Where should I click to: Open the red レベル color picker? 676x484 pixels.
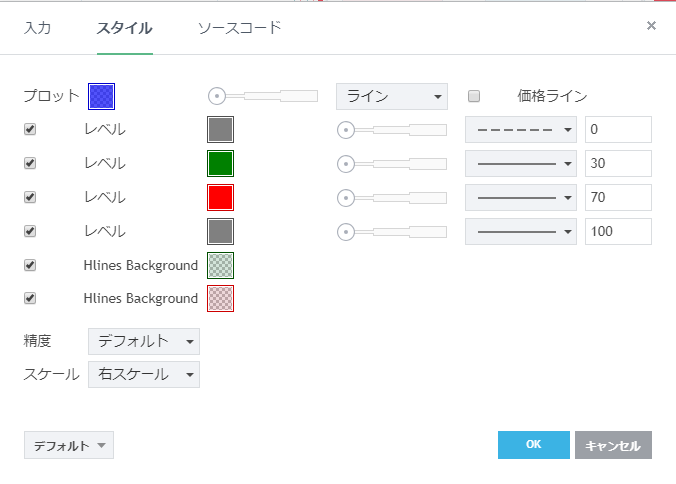(x=220, y=197)
